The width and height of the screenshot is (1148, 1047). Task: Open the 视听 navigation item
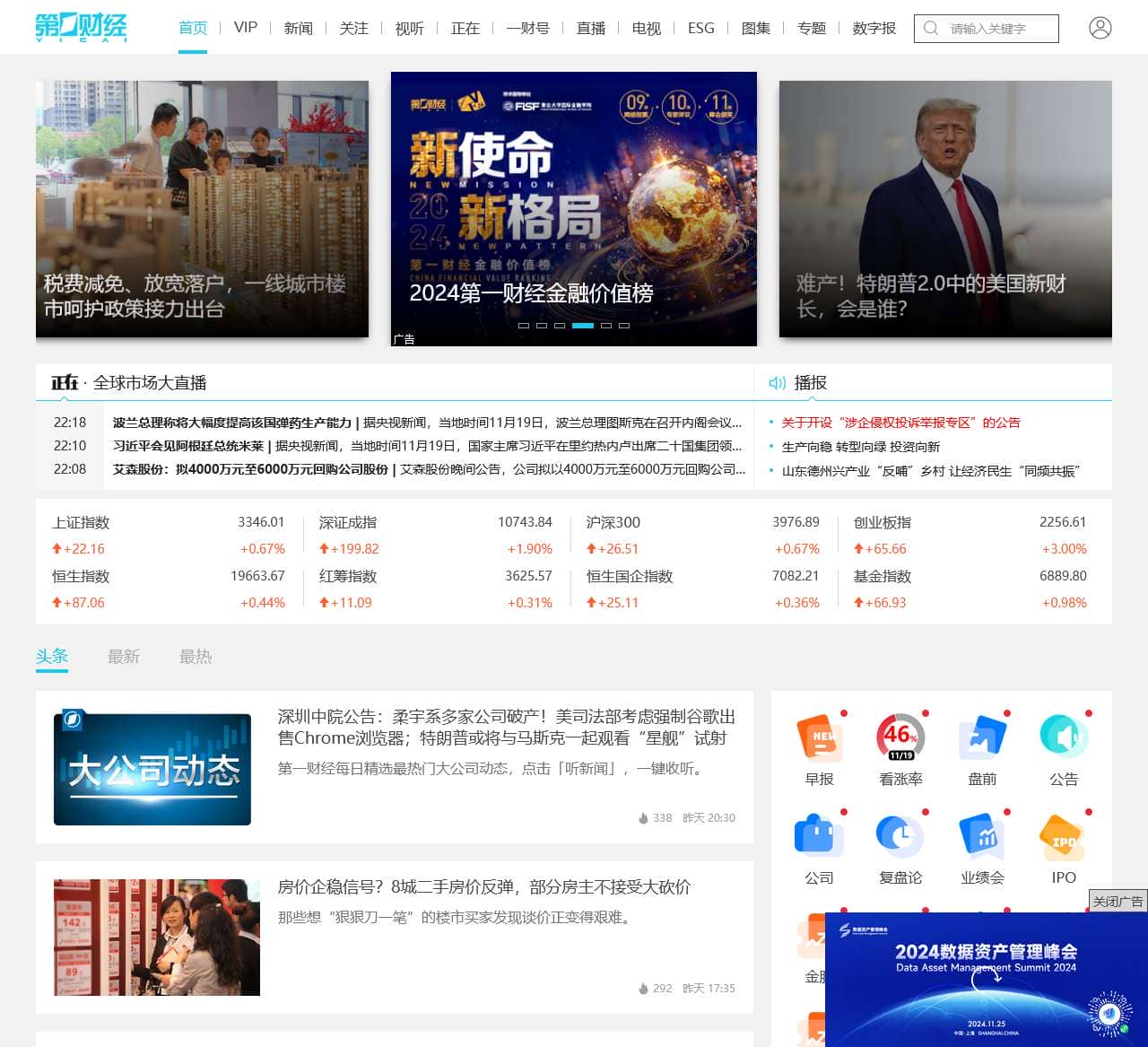click(x=410, y=28)
